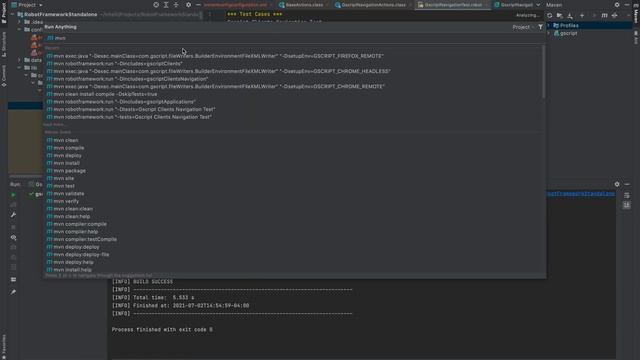640x360 pixels.
Task: Click Maven execute goal 'm' icon
Action: [604, 16]
